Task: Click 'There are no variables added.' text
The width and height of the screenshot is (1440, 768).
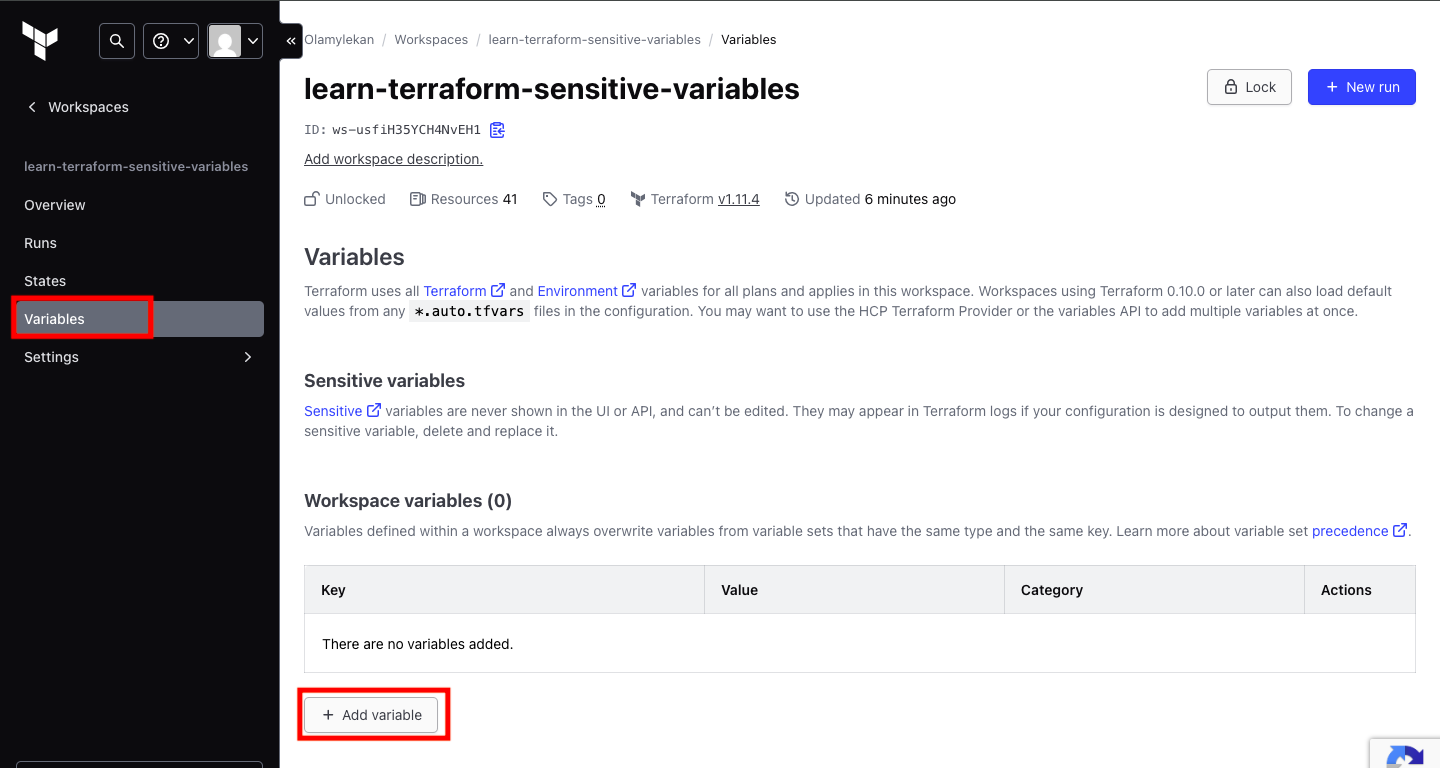Action: point(417,644)
